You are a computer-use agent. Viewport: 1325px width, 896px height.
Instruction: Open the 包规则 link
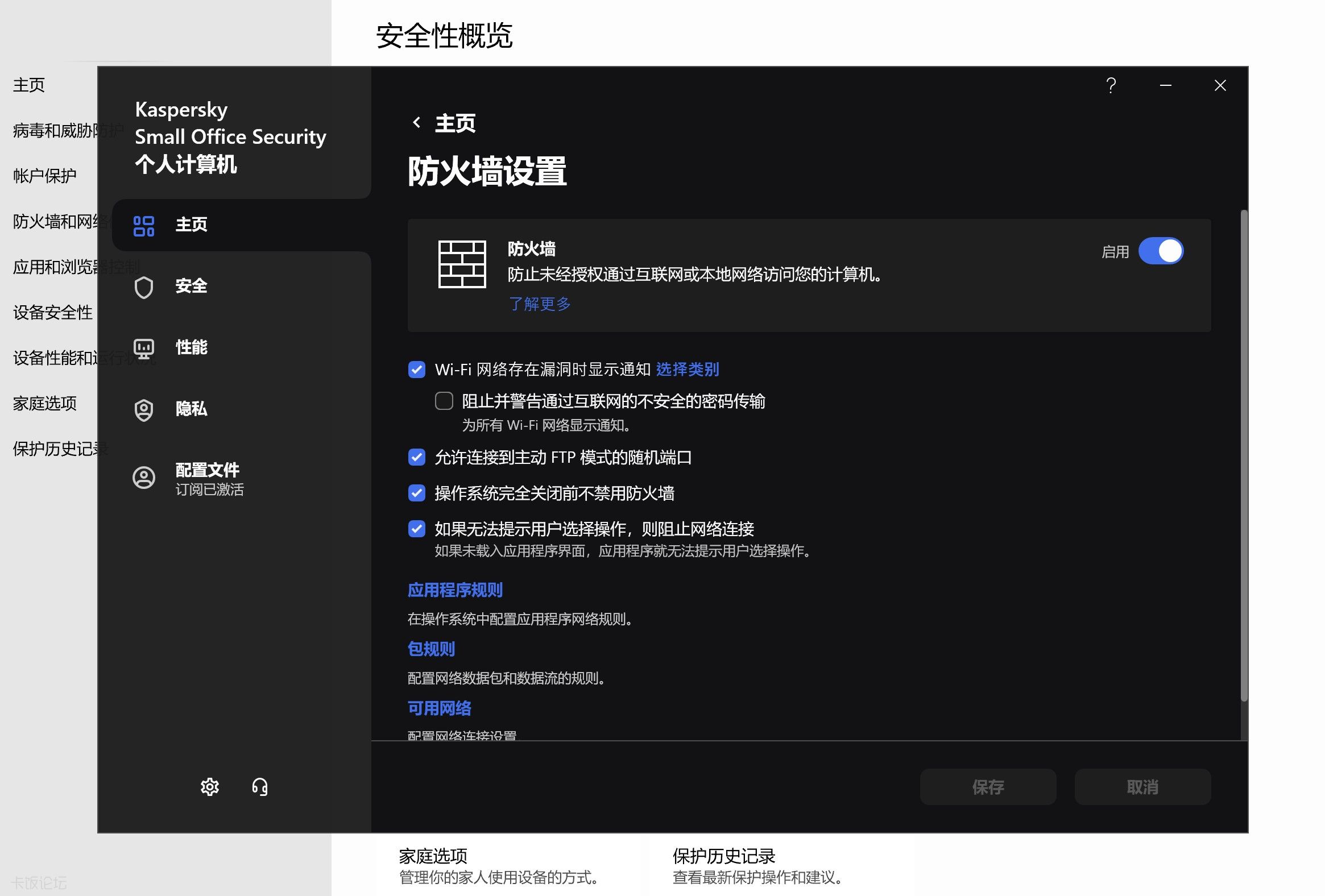tap(431, 649)
